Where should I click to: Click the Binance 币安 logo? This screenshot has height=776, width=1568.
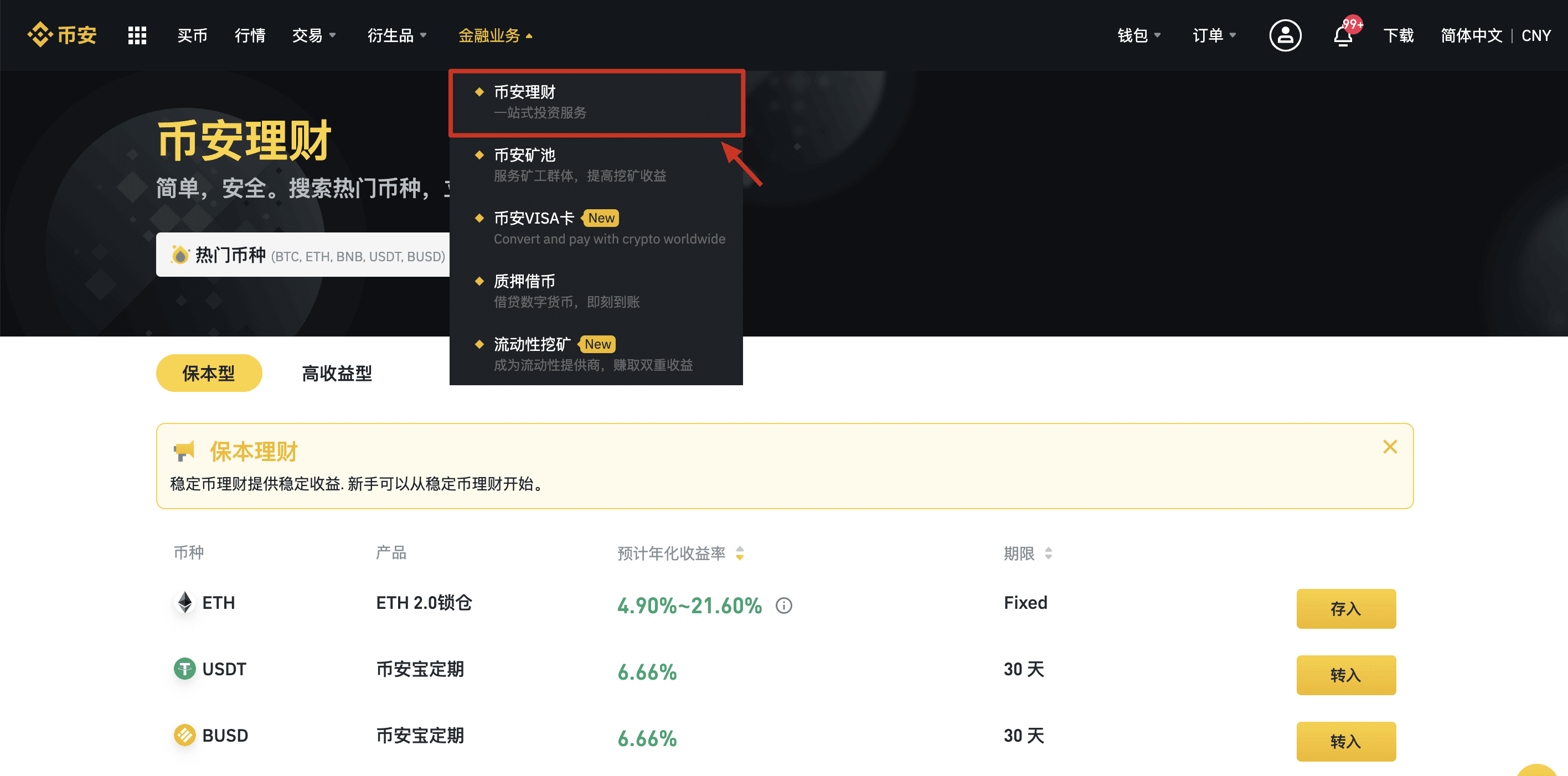[62, 35]
